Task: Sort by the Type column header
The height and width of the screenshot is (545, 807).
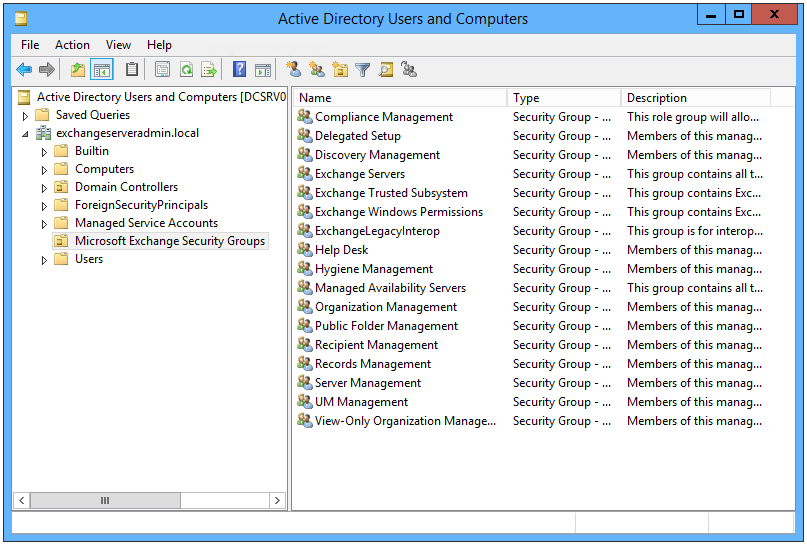Action: click(564, 98)
